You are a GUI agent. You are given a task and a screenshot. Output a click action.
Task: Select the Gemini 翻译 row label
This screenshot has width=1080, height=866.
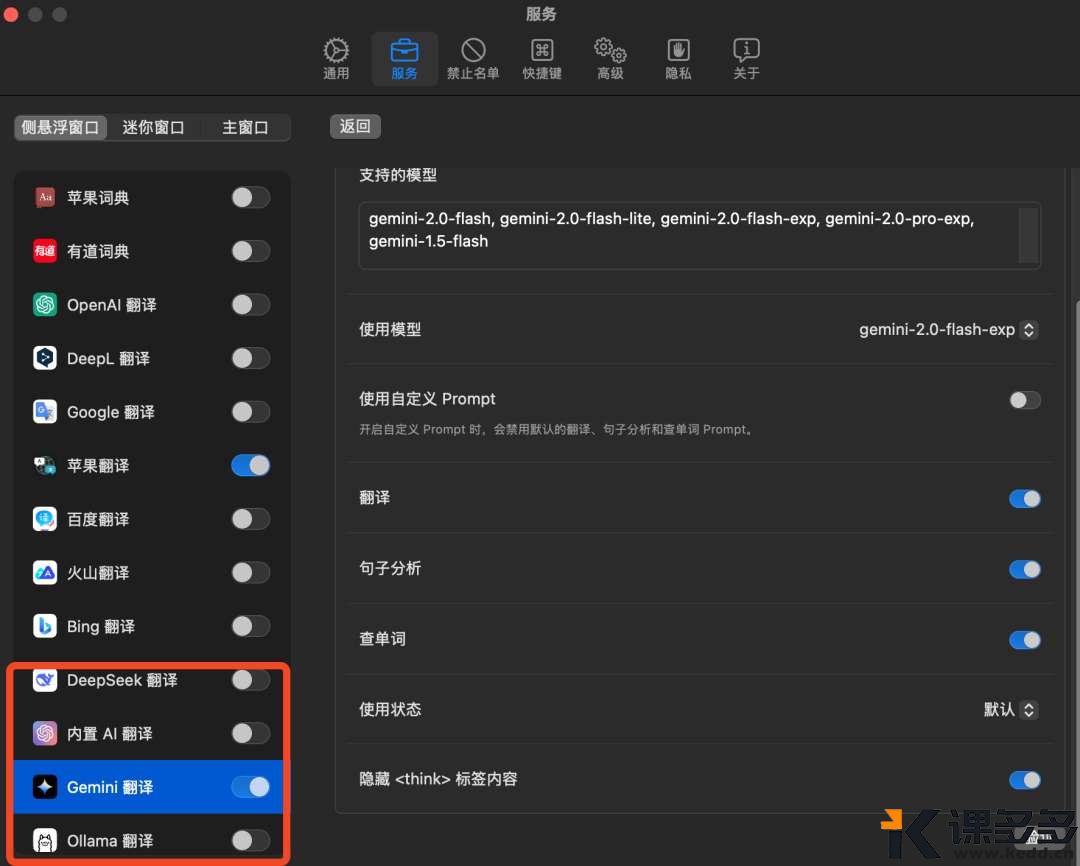tap(110, 787)
